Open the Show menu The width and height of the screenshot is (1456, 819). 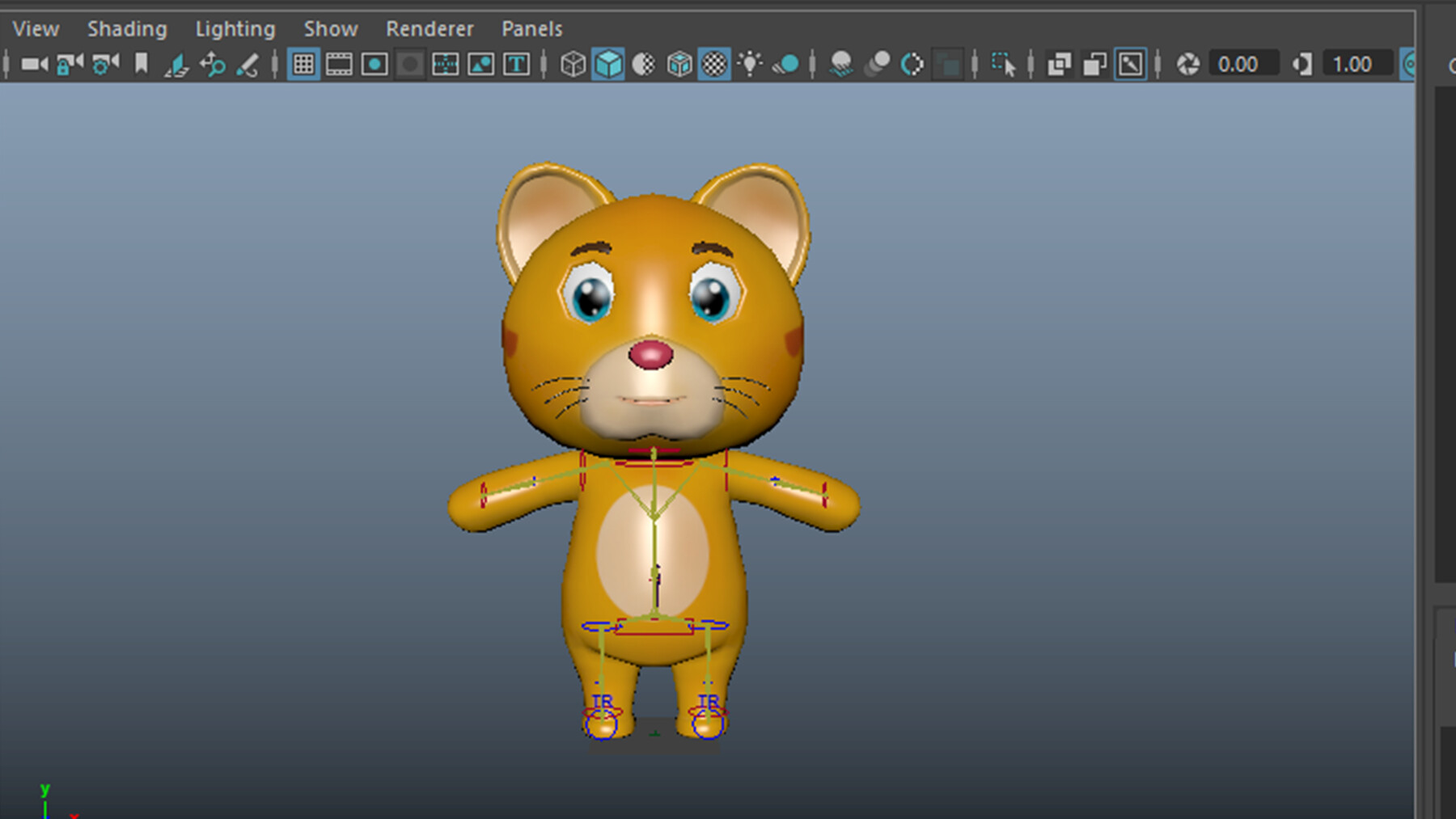point(330,28)
